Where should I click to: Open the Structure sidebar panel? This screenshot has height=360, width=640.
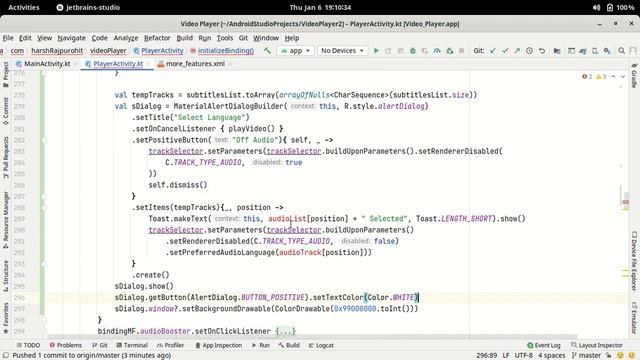(6, 276)
